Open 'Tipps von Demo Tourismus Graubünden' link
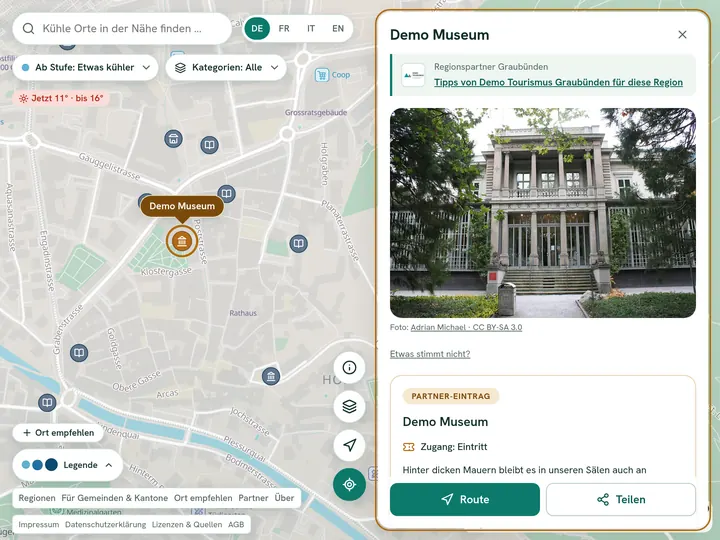Image resolution: width=720 pixels, height=540 pixels. (x=558, y=82)
